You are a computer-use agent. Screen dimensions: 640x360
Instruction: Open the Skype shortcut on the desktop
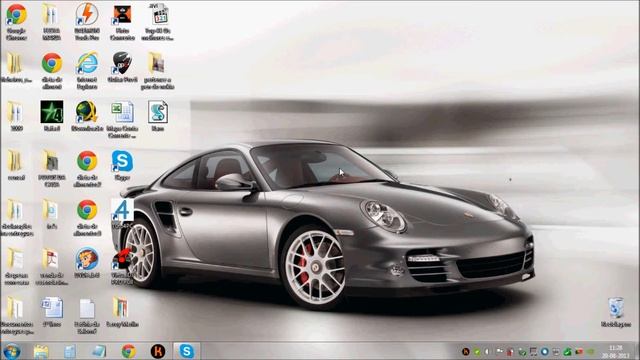[122, 161]
